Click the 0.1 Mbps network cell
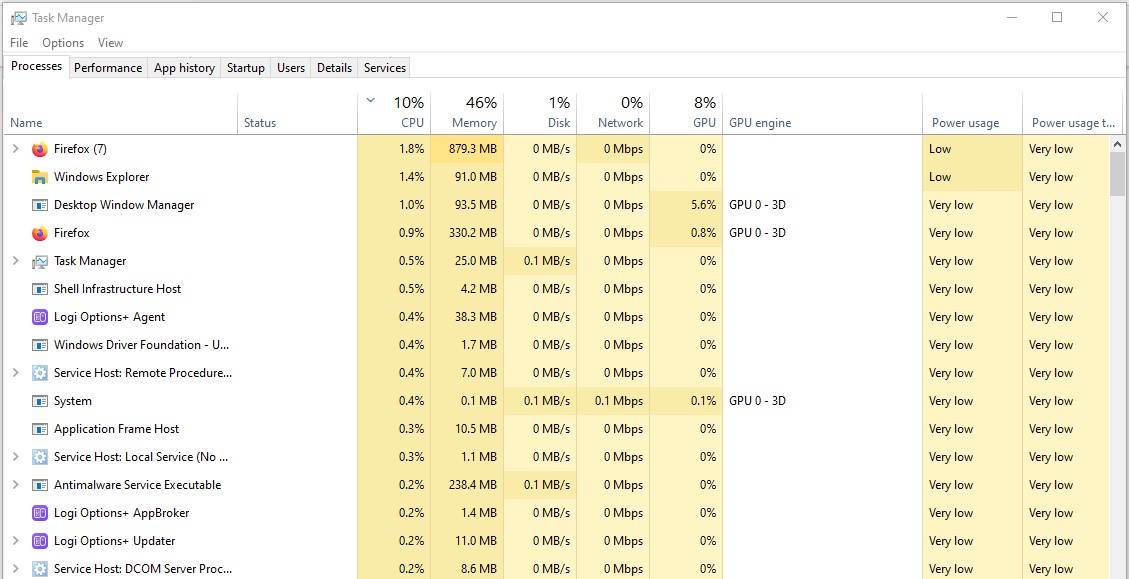Screen dimensions: 1129x579 pyautogui.click(x=613, y=401)
